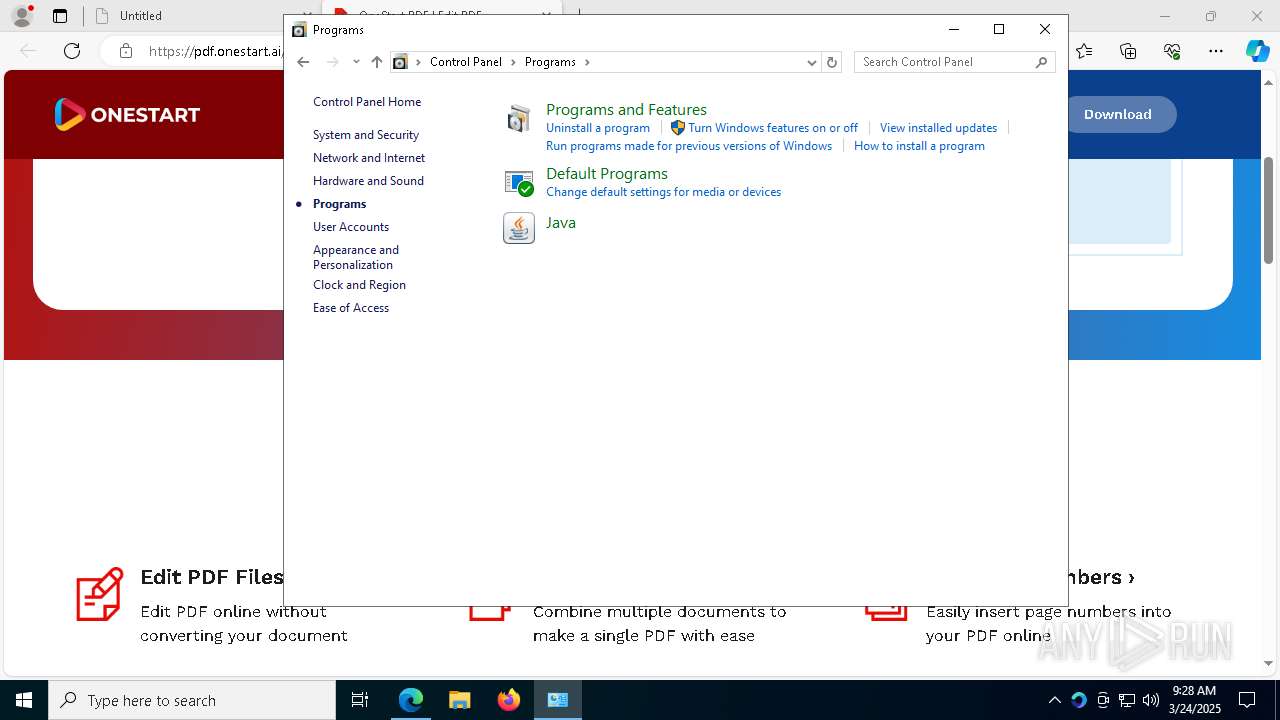Launch Firefox from taskbar

[x=509, y=700]
